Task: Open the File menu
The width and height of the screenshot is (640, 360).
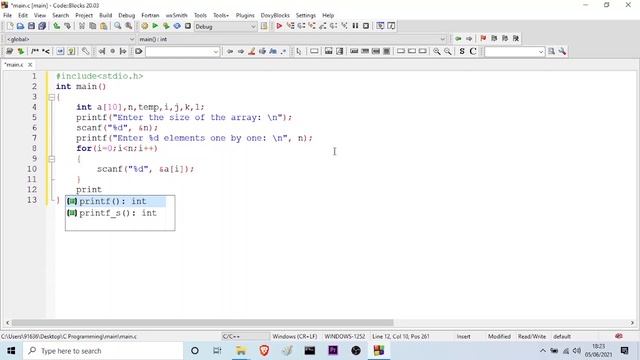Action: tap(7, 15)
